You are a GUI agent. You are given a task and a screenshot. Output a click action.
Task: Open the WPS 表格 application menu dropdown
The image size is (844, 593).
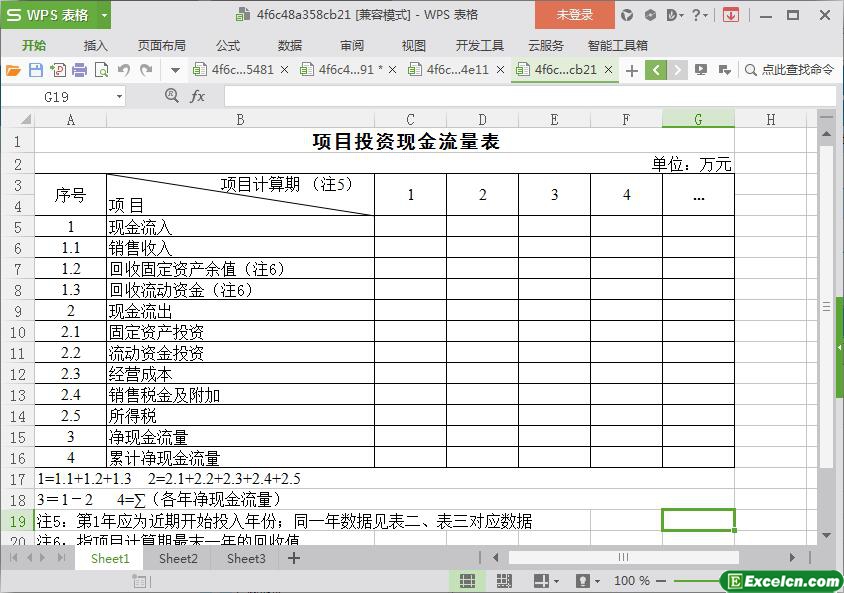pos(104,15)
